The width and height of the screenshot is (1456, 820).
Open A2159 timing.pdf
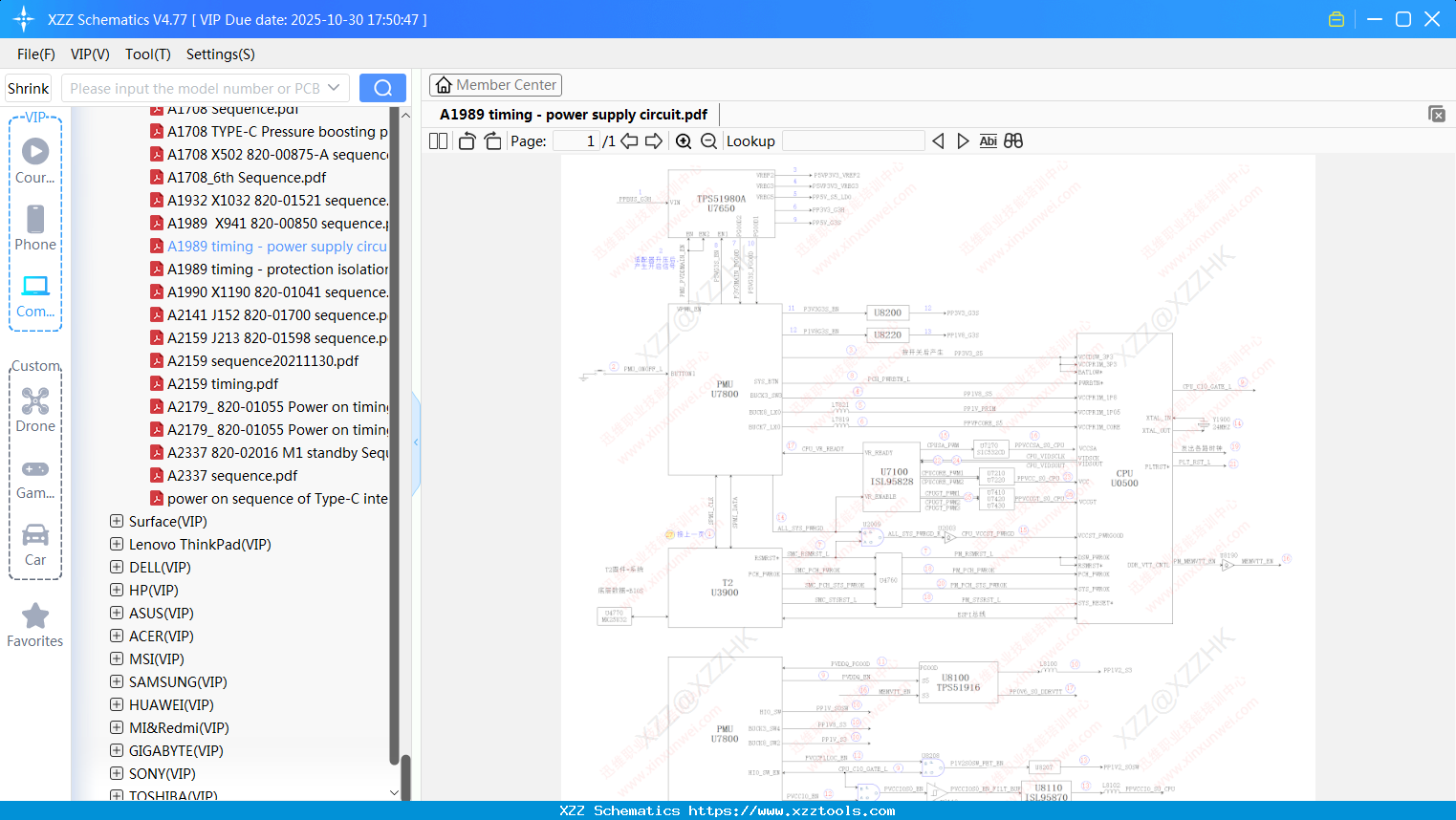(x=223, y=383)
